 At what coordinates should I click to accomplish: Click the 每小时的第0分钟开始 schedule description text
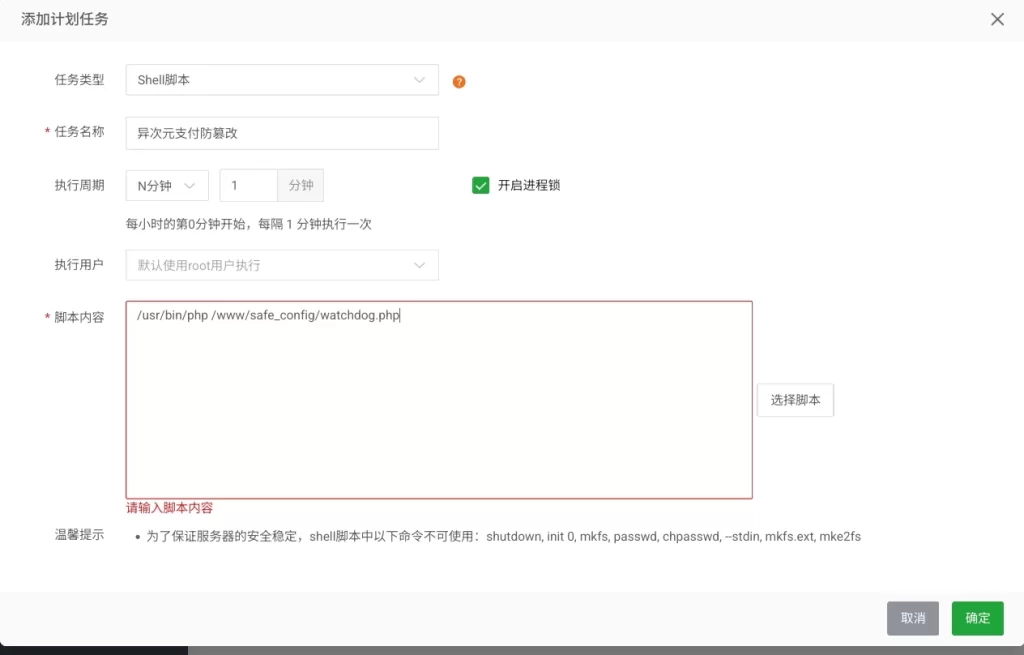248,224
